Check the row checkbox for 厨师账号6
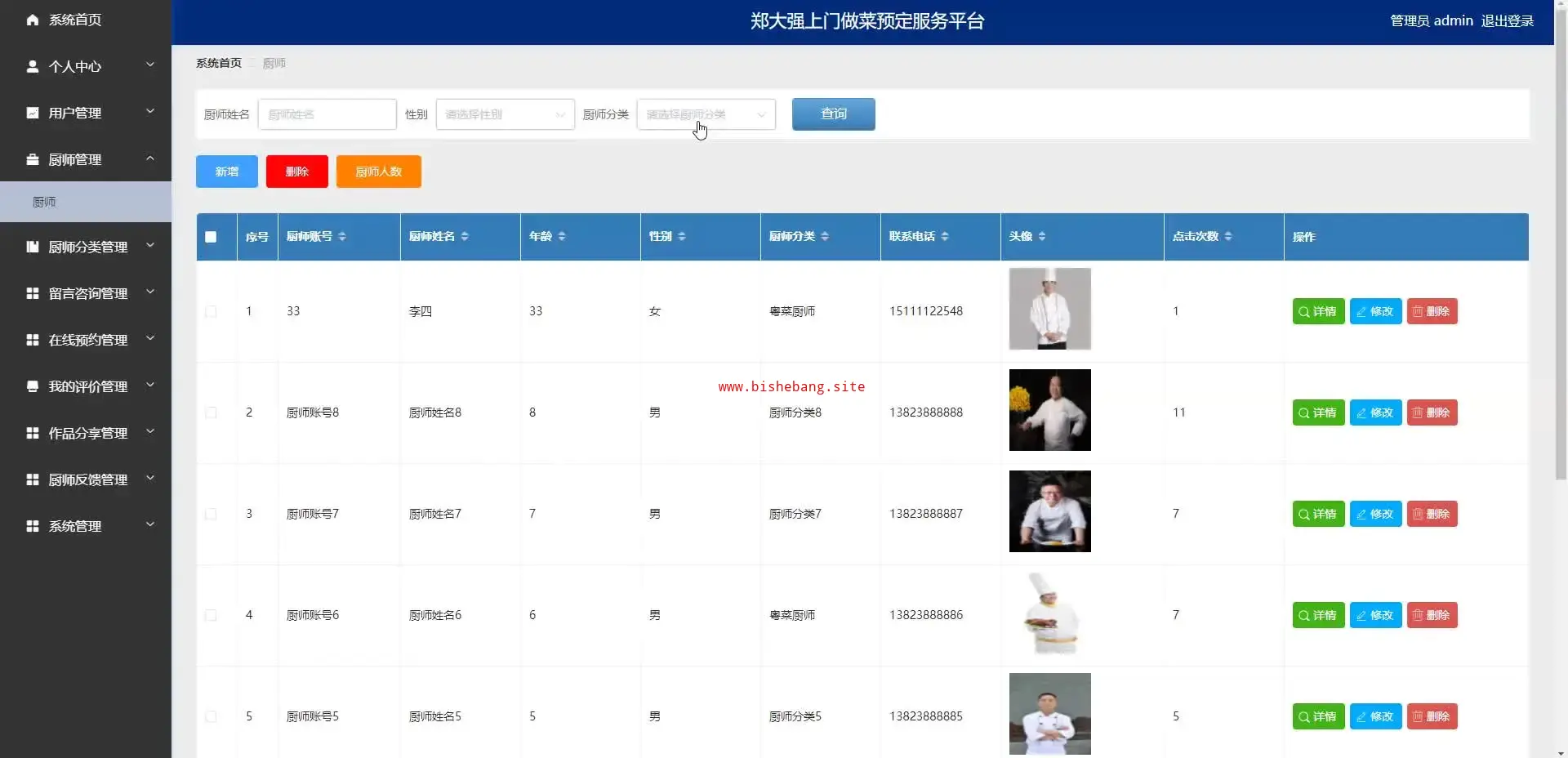The width and height of the screenshot is (1568, 758). (211, 615)
